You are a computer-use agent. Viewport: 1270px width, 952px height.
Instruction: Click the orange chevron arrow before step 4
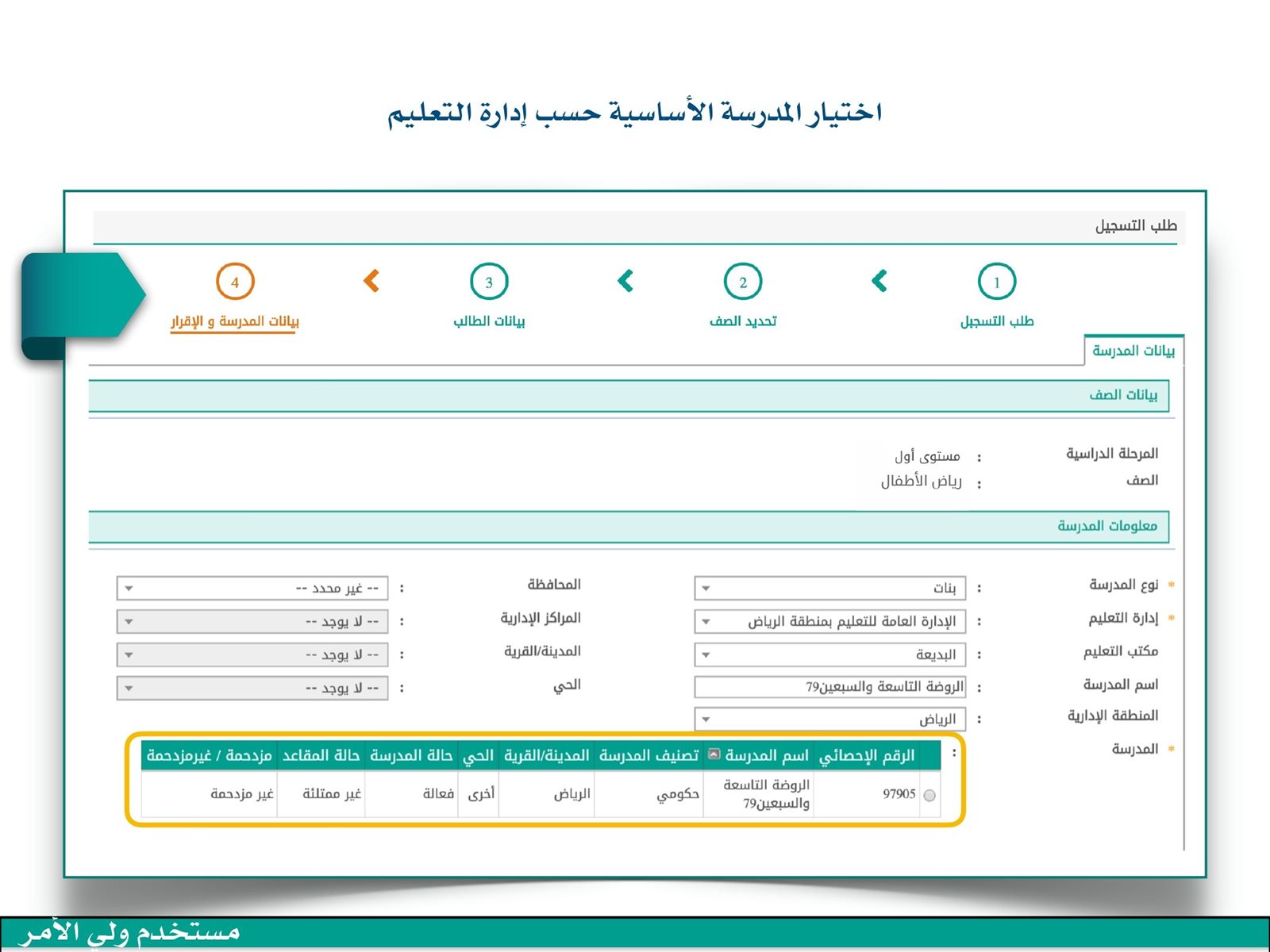coord(371,281)
